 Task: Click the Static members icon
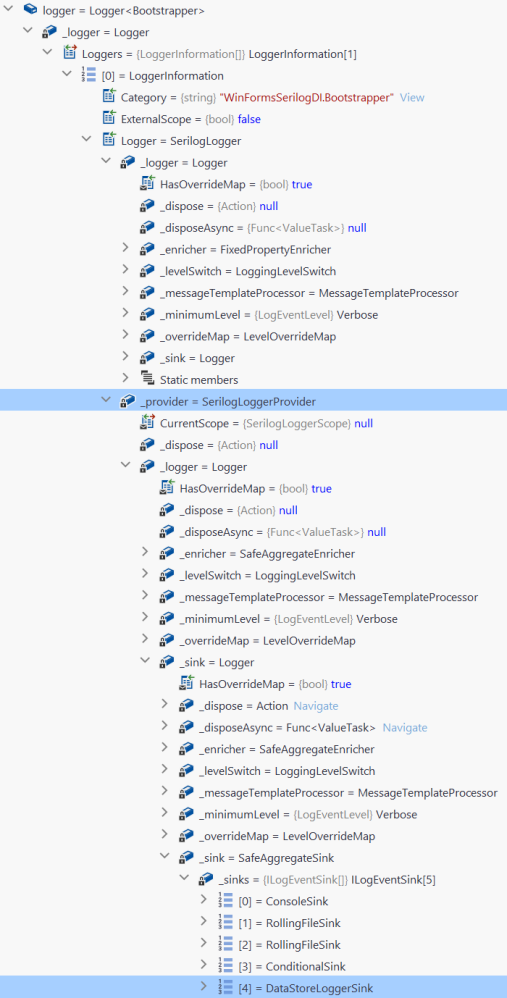pos(148,380)
